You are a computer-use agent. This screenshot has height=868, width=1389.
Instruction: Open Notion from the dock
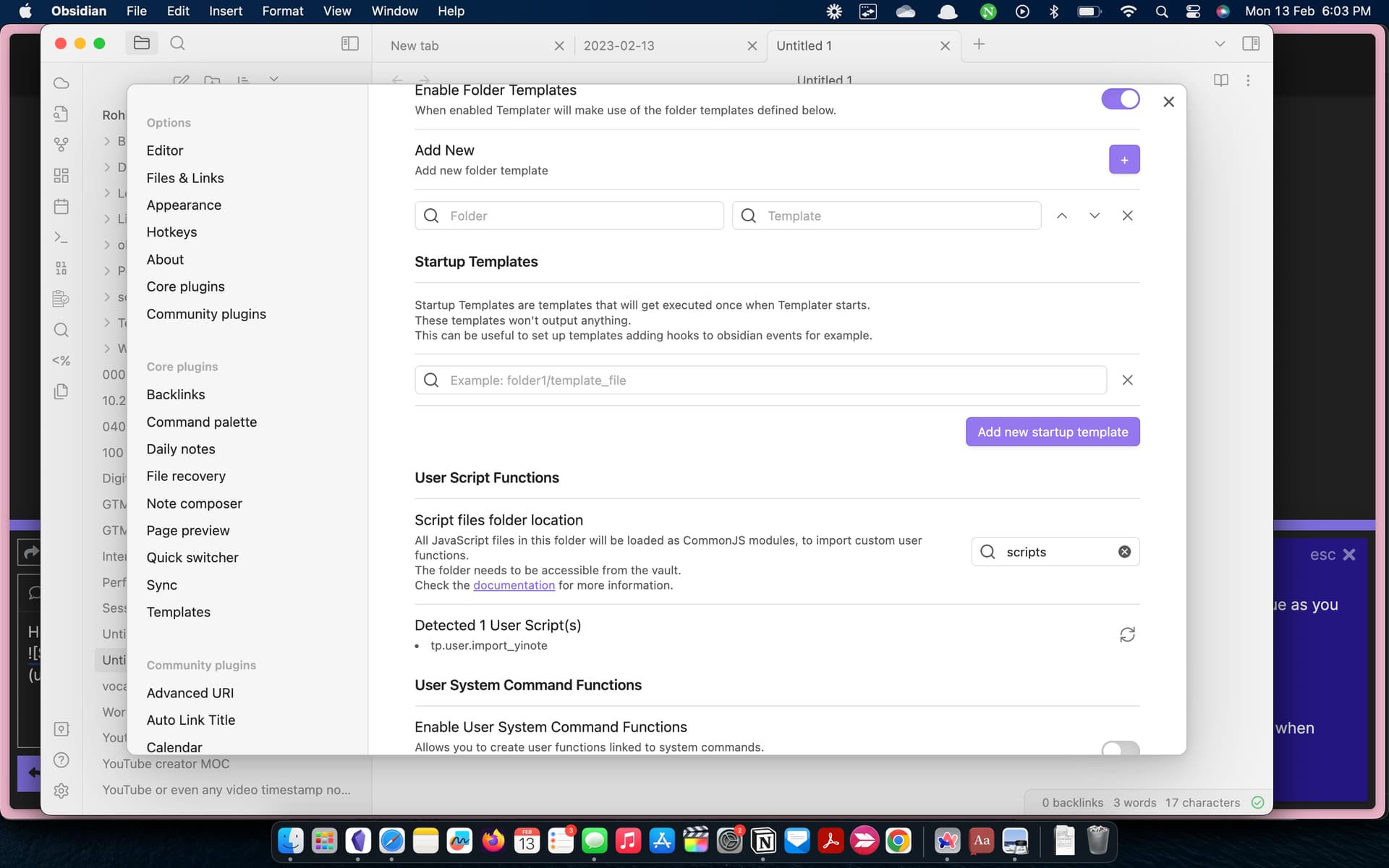tap(763, 841)
